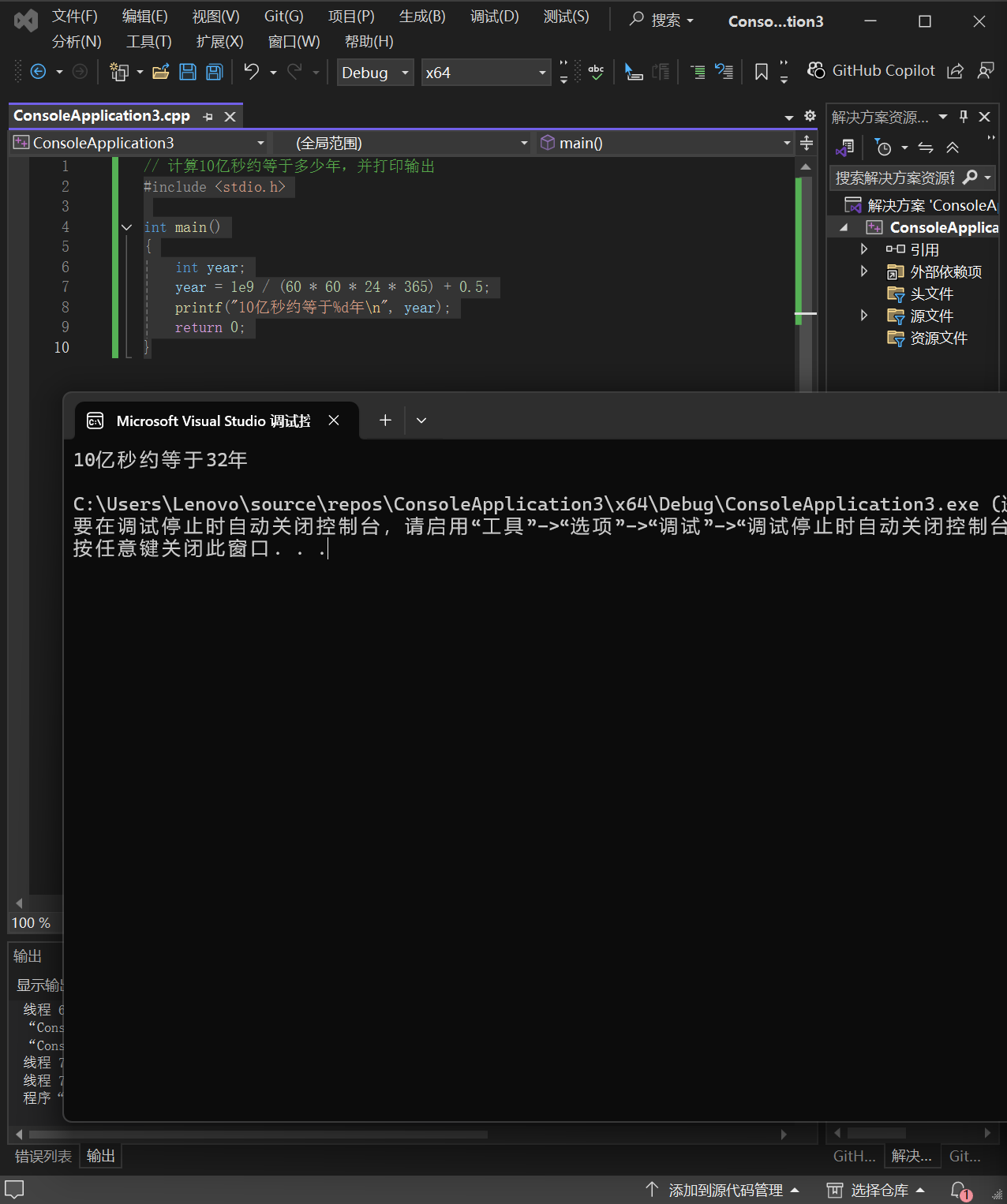Screen dimensions: 1007x1204
Task: Expand the 源文件 tree node
Action: (x=864, y=316)
